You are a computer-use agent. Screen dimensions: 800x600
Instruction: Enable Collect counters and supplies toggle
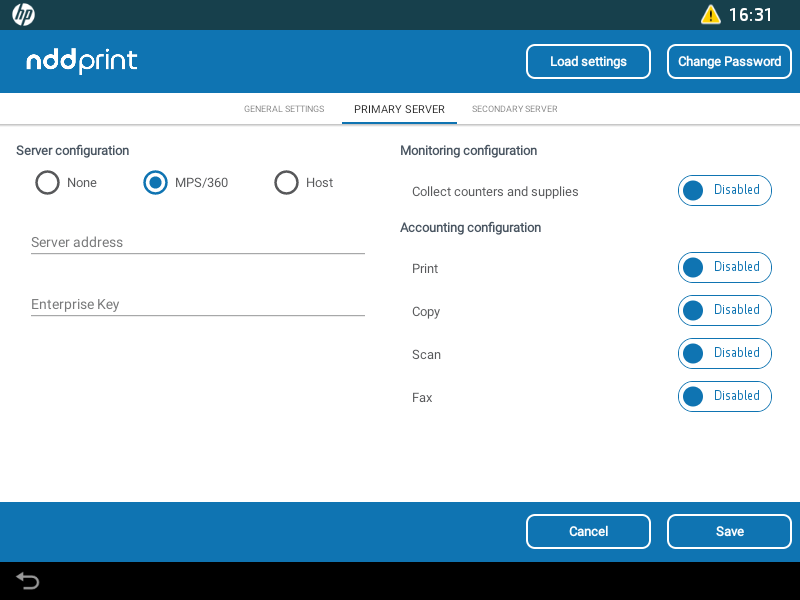724,190
